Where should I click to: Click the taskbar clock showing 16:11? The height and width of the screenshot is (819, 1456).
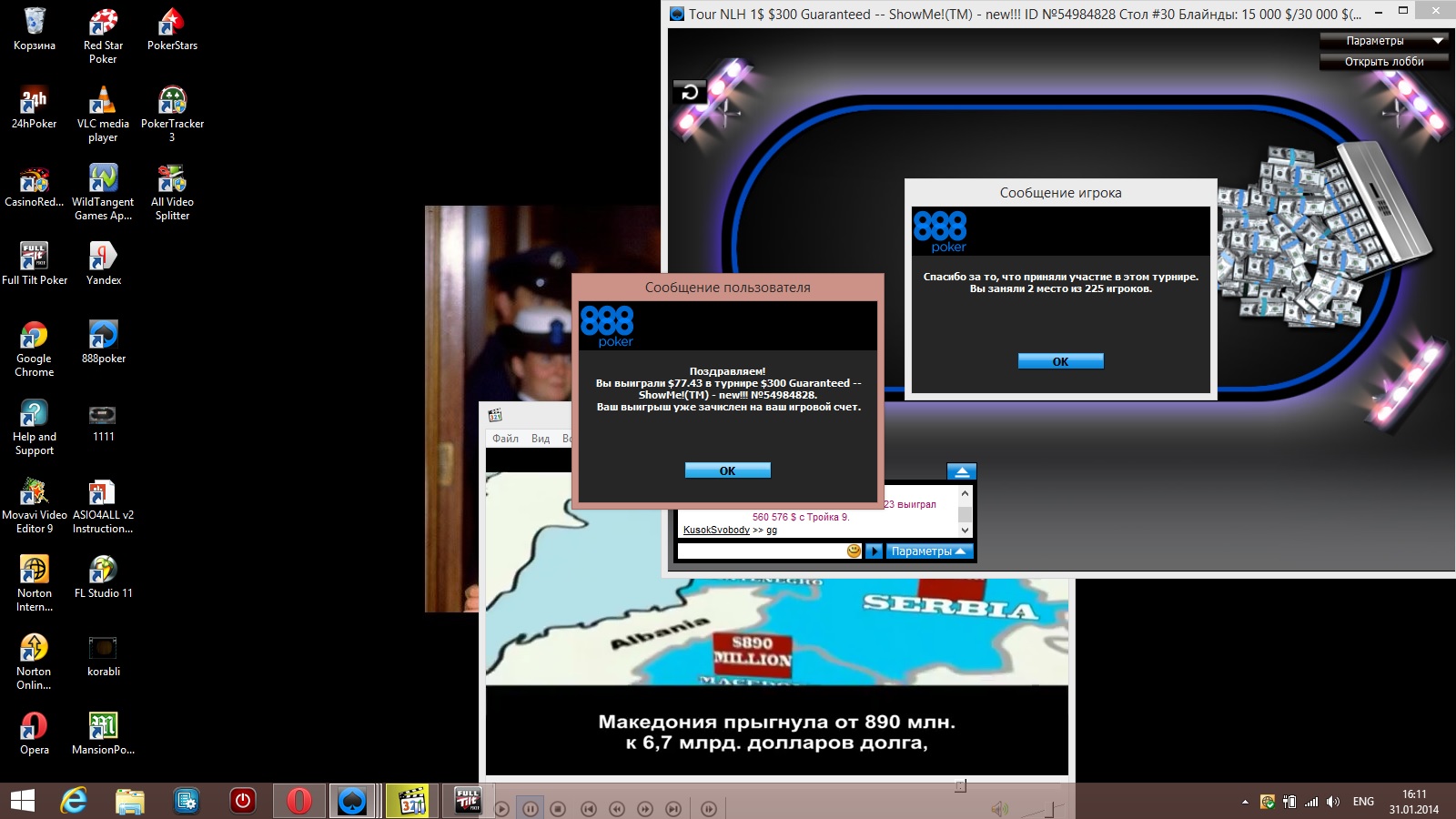(1414, 802)
